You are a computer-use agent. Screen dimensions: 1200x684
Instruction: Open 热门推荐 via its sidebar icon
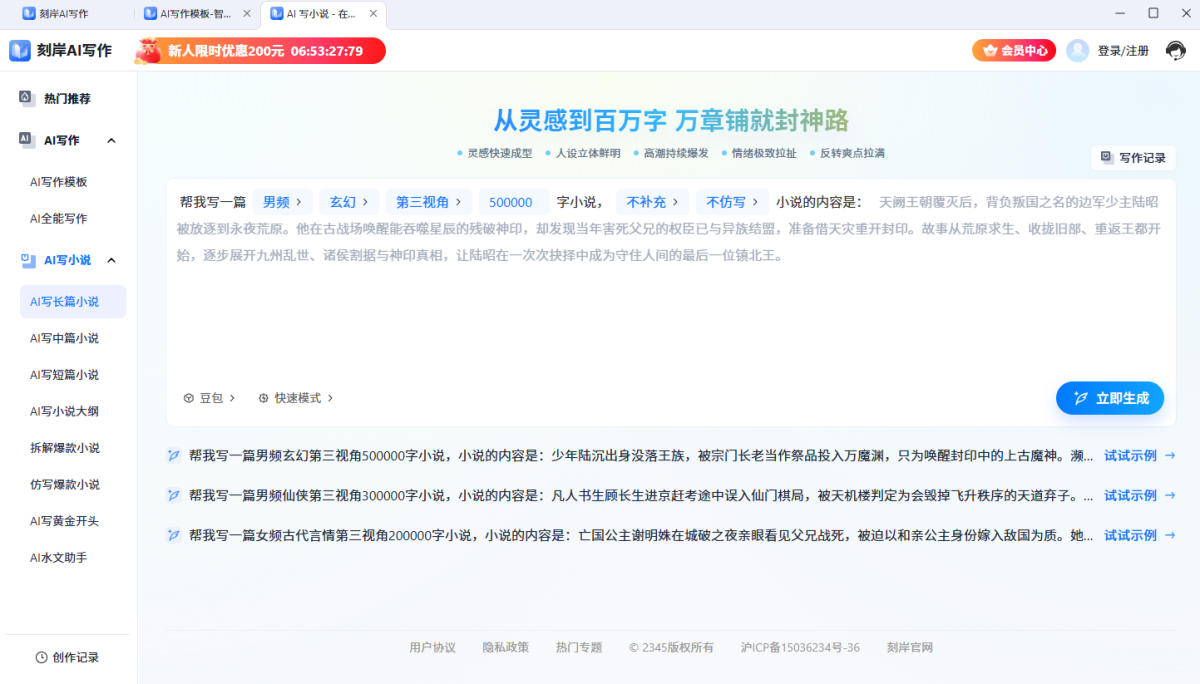[x=25, y=98]
